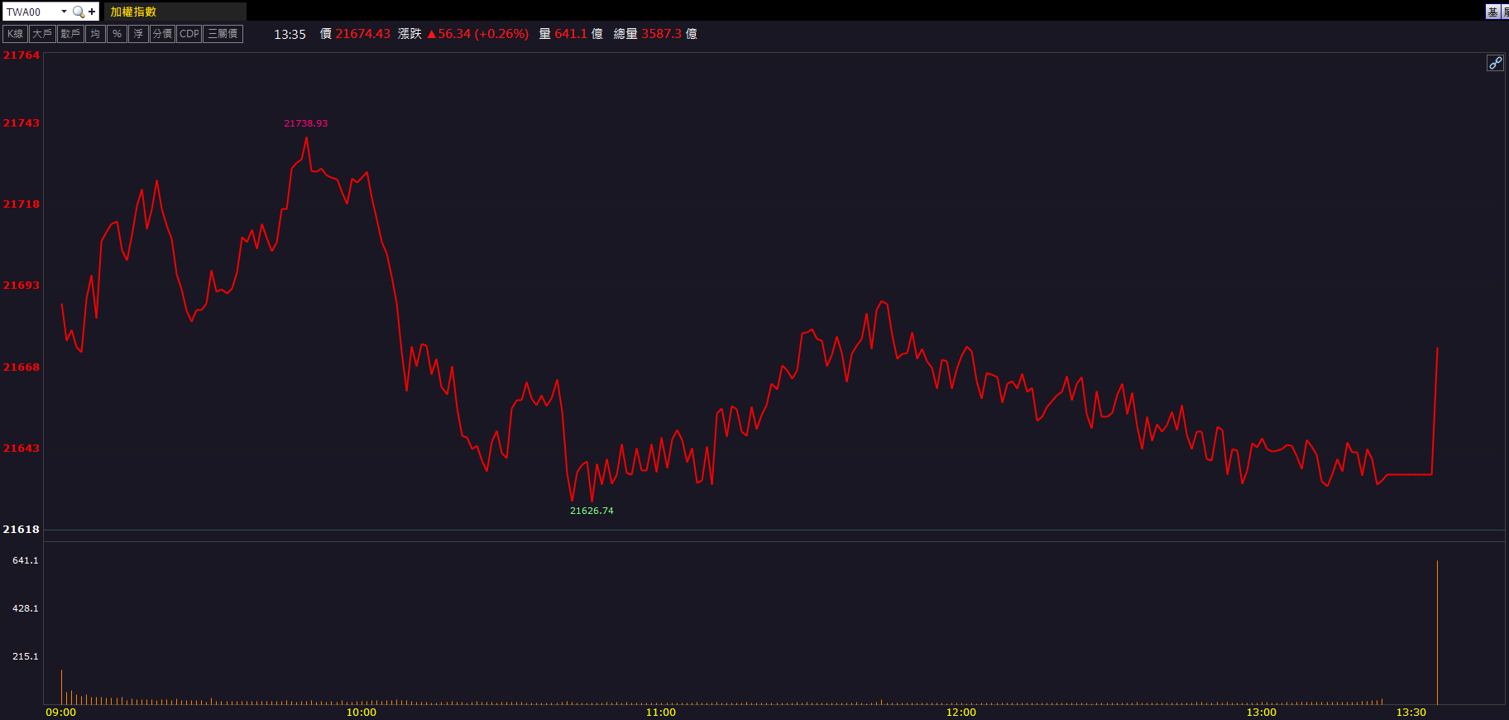Click the 21743 price axis label

point(22,123)
